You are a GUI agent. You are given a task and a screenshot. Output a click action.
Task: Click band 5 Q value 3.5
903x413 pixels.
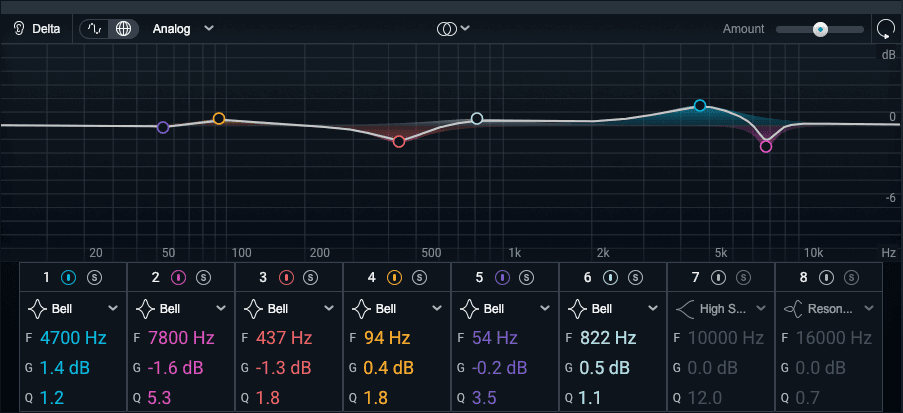tap(484, 397)
